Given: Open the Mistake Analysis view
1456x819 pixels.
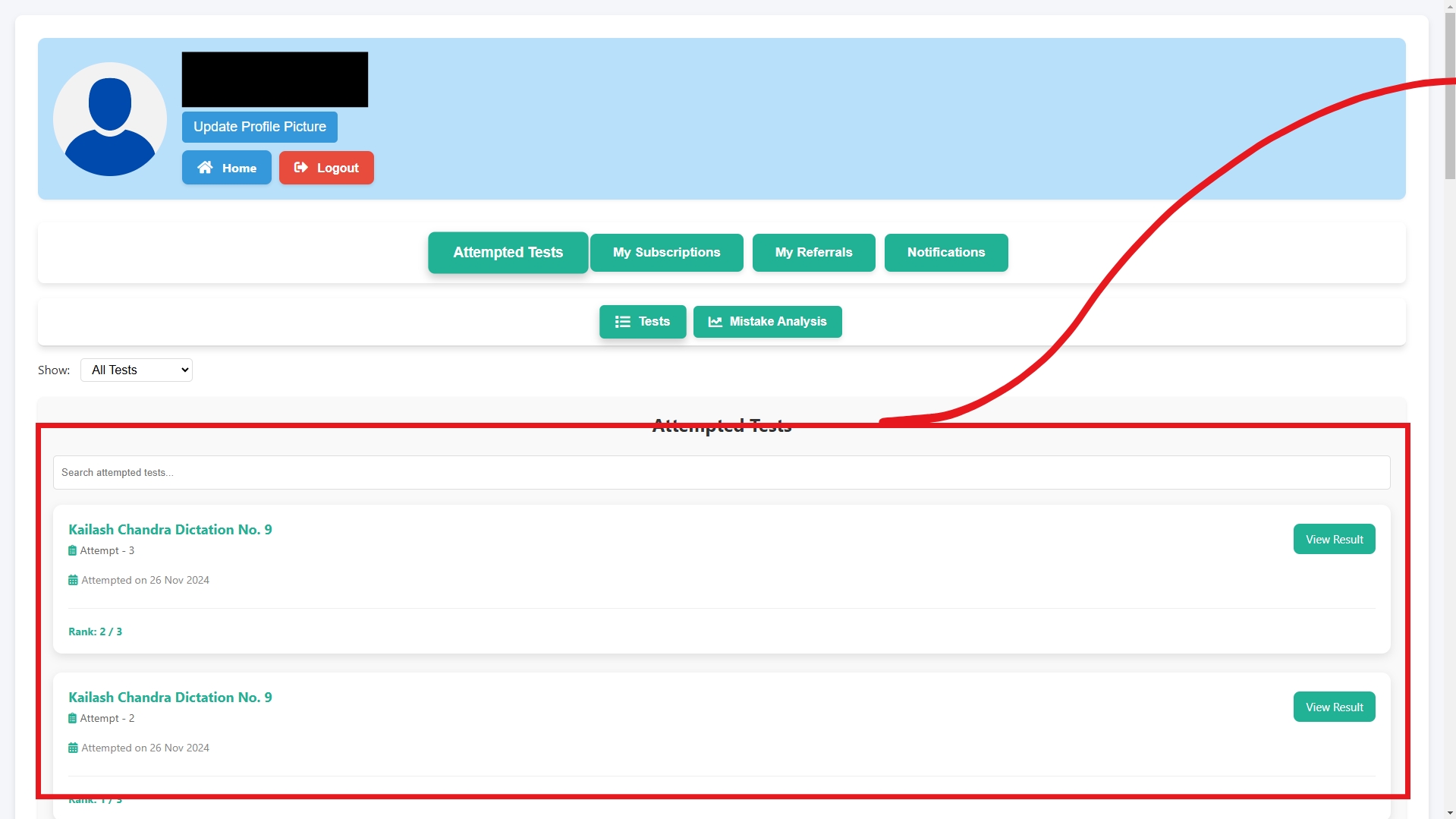Looking at the screenshot, I should (767, 321).
